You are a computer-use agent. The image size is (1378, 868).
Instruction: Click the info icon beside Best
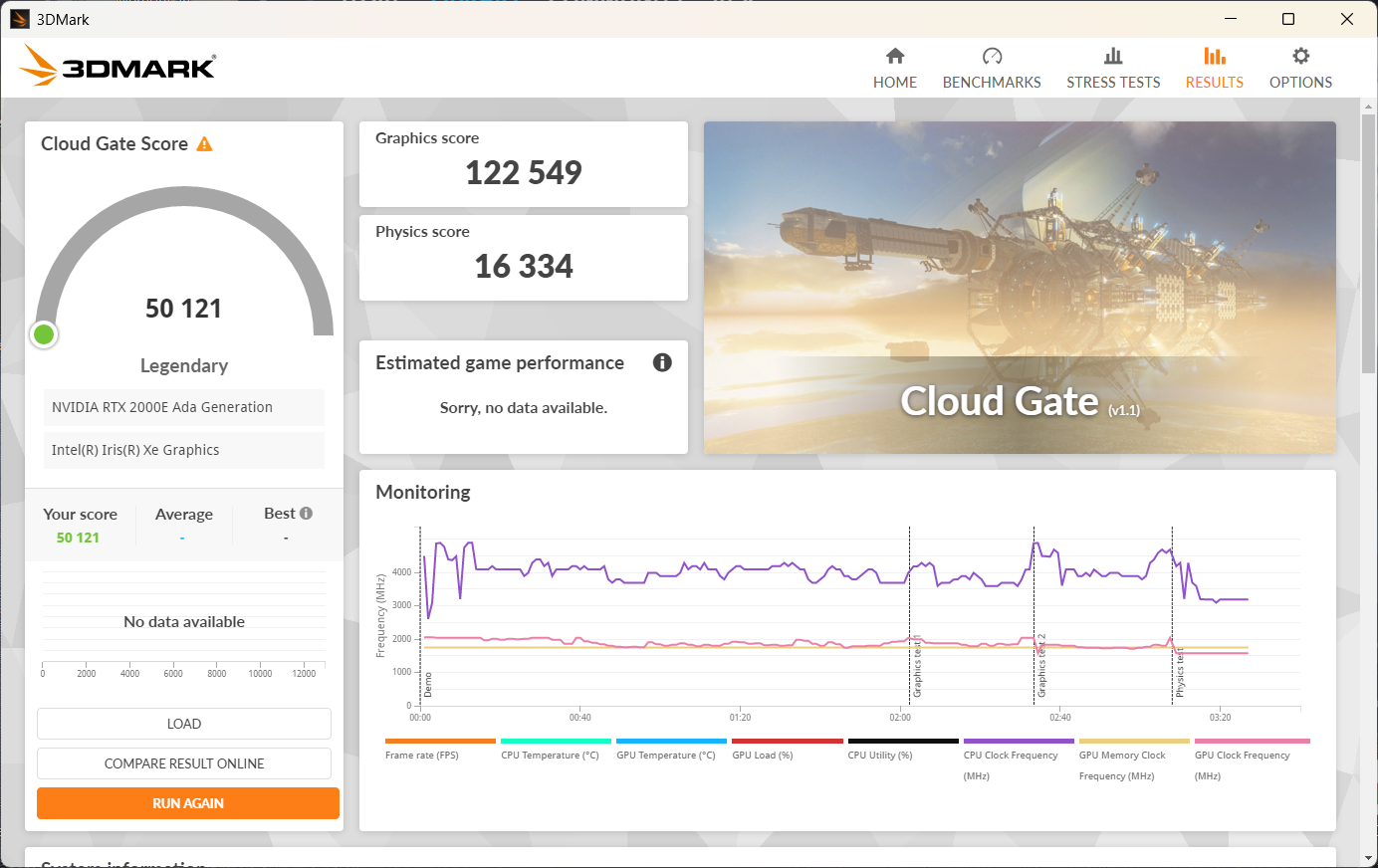click(307, 514)
